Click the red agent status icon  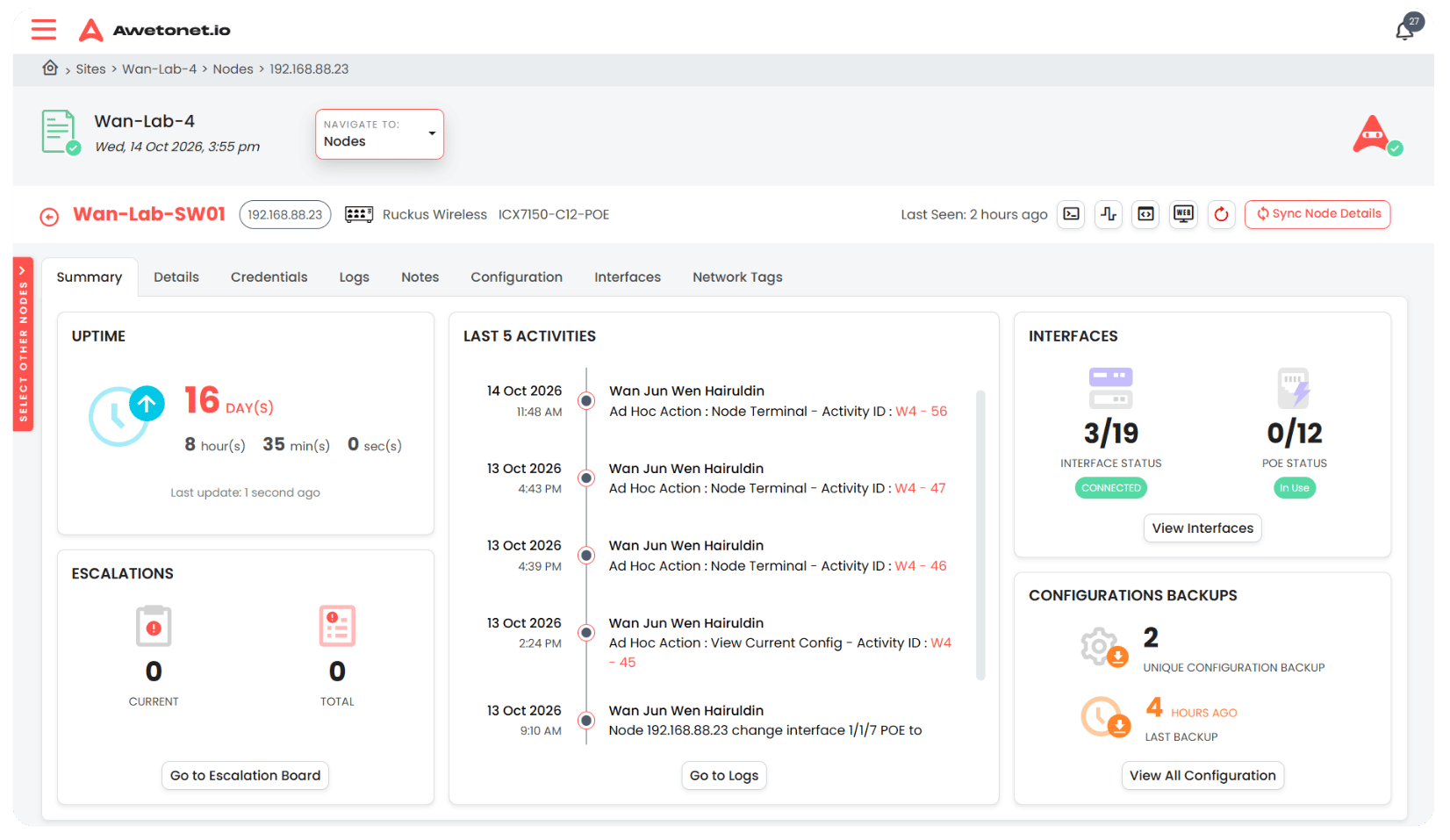(x=1376, y=135)
